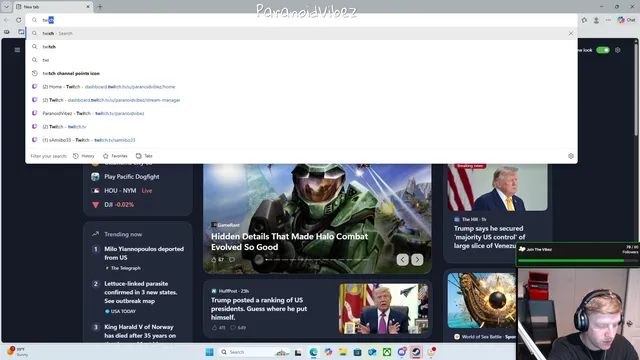
Task: Open comments on the Halo article
Action: pyautogui.click(x=232, y=259)
